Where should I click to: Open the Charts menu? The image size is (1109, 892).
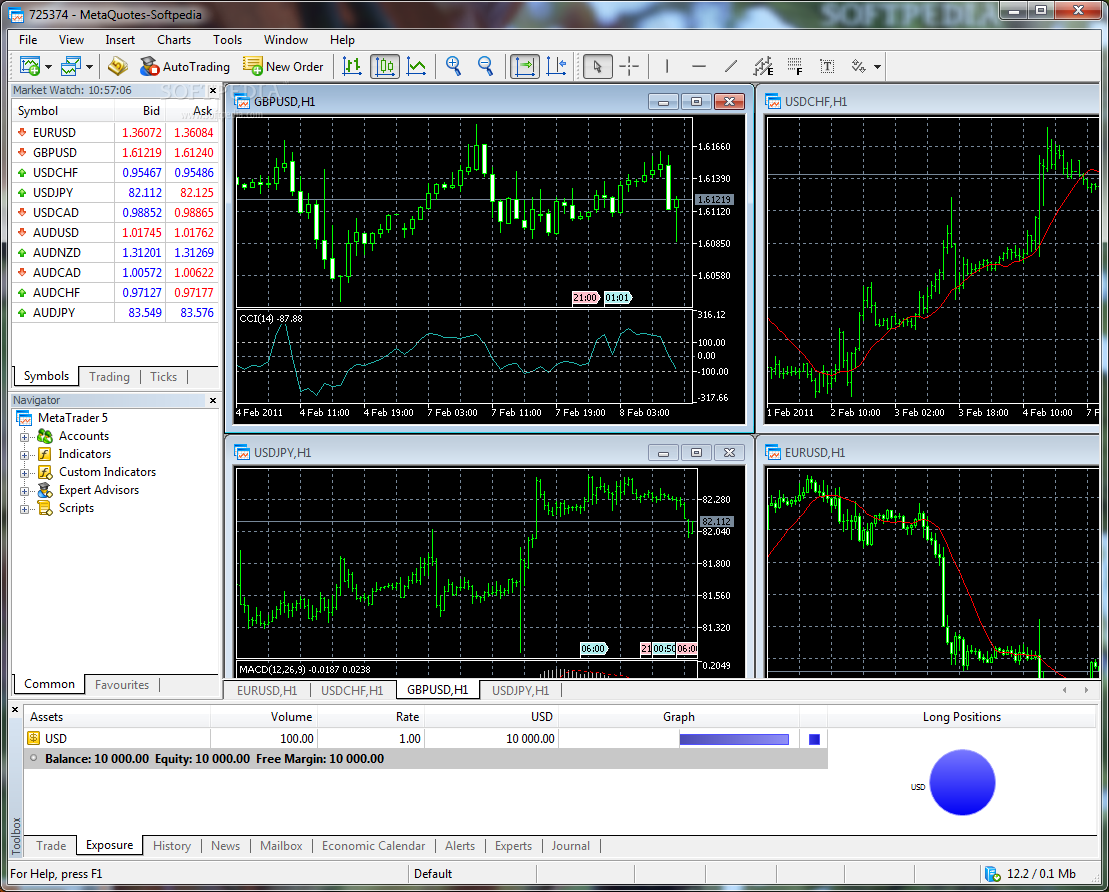pos(174,40)
